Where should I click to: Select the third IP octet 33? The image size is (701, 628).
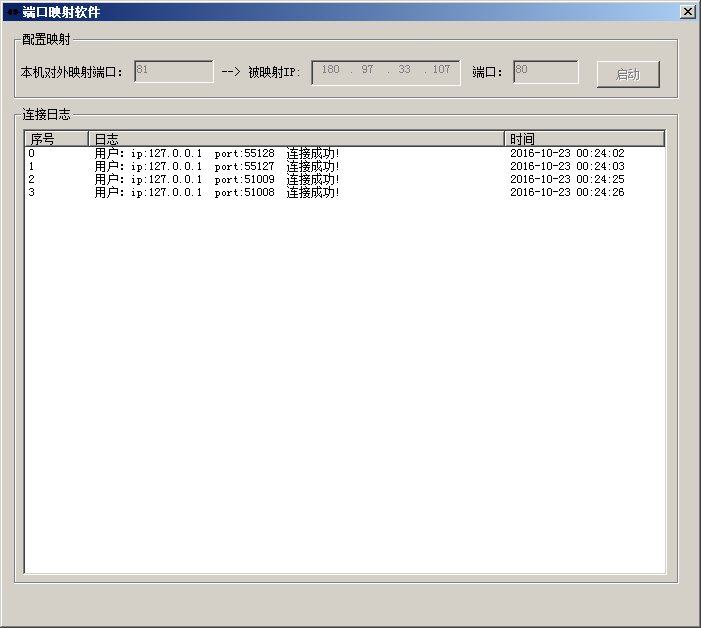(x=404, y=70)
